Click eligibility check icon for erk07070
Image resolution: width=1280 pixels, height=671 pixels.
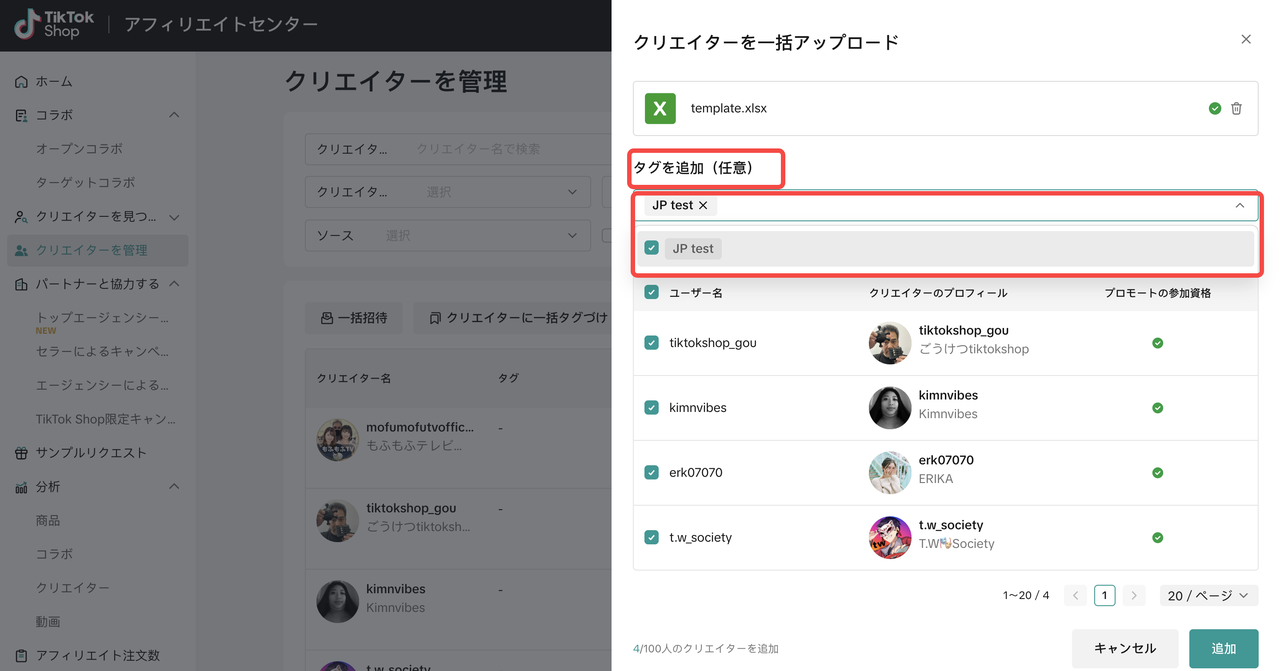click(x=1157, y=472)
